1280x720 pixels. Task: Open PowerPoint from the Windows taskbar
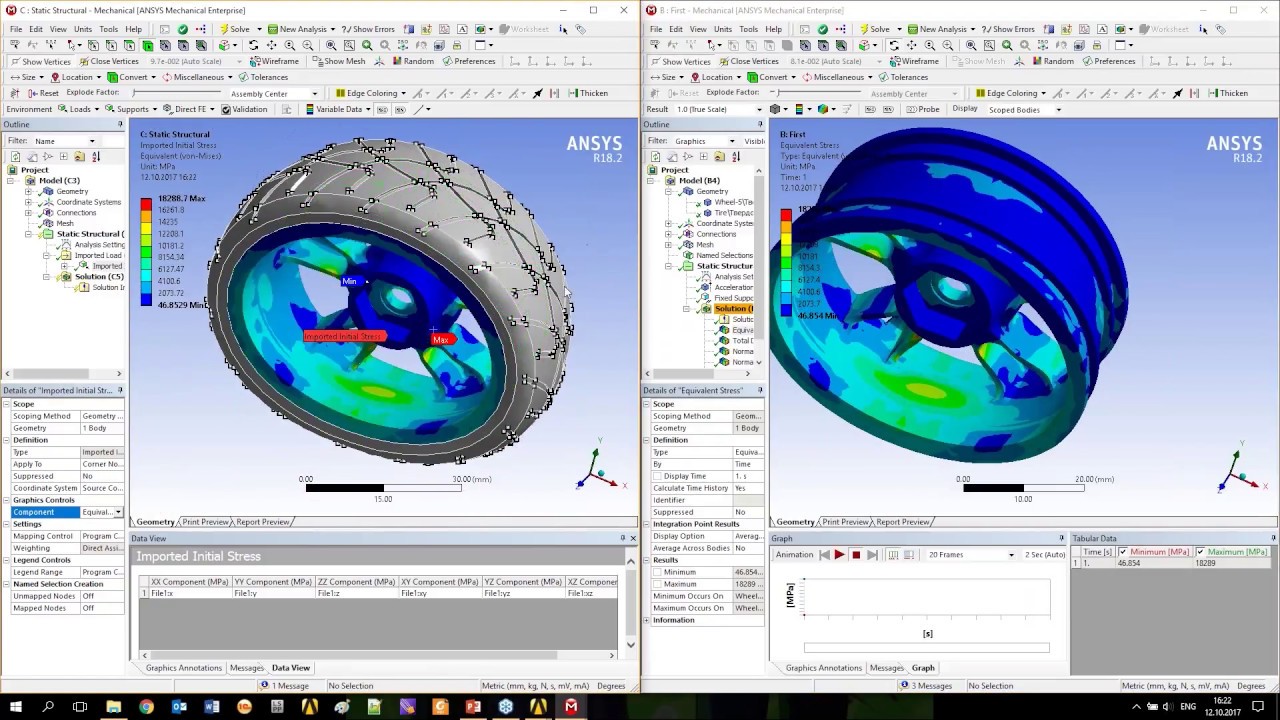pyautogui.click(x=473, y=707)
